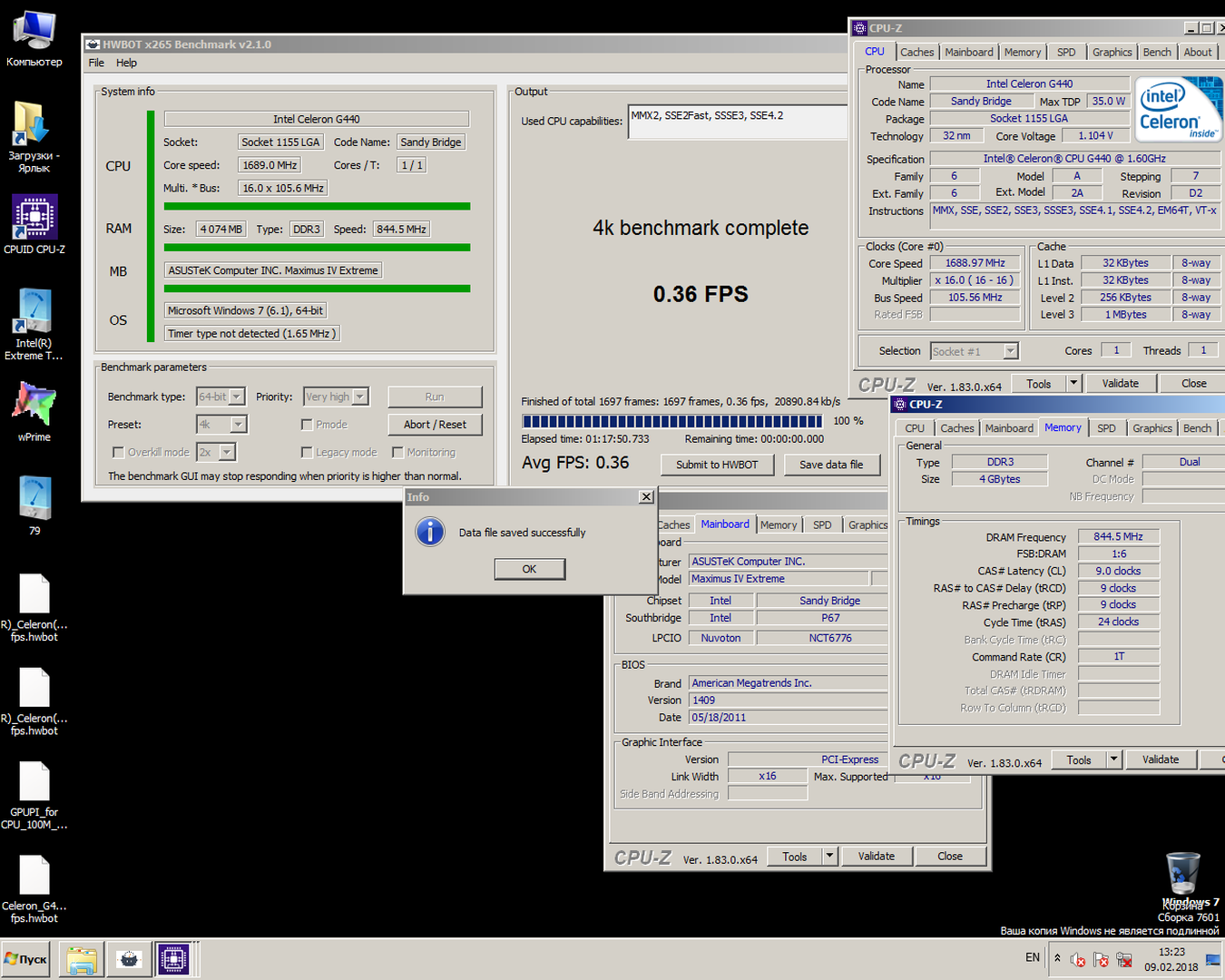Close the Info dialog with the X
Viewport: 1225px width, 980px height.
tap(646, 496)
